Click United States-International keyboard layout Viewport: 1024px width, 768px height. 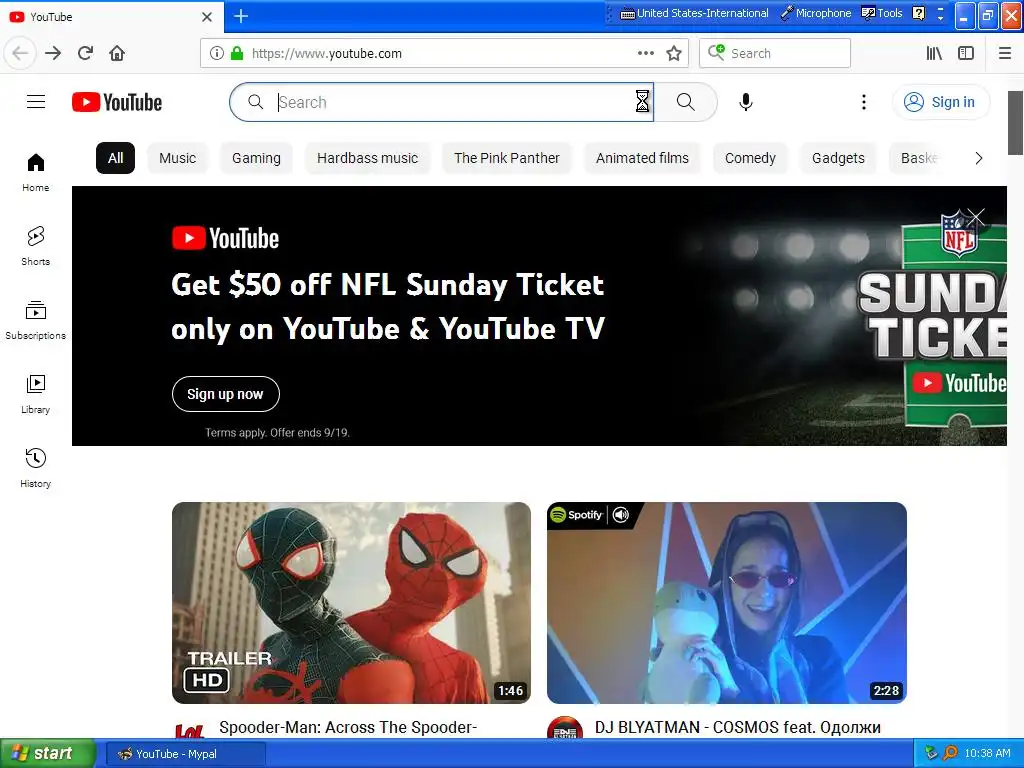click(694, 13)
